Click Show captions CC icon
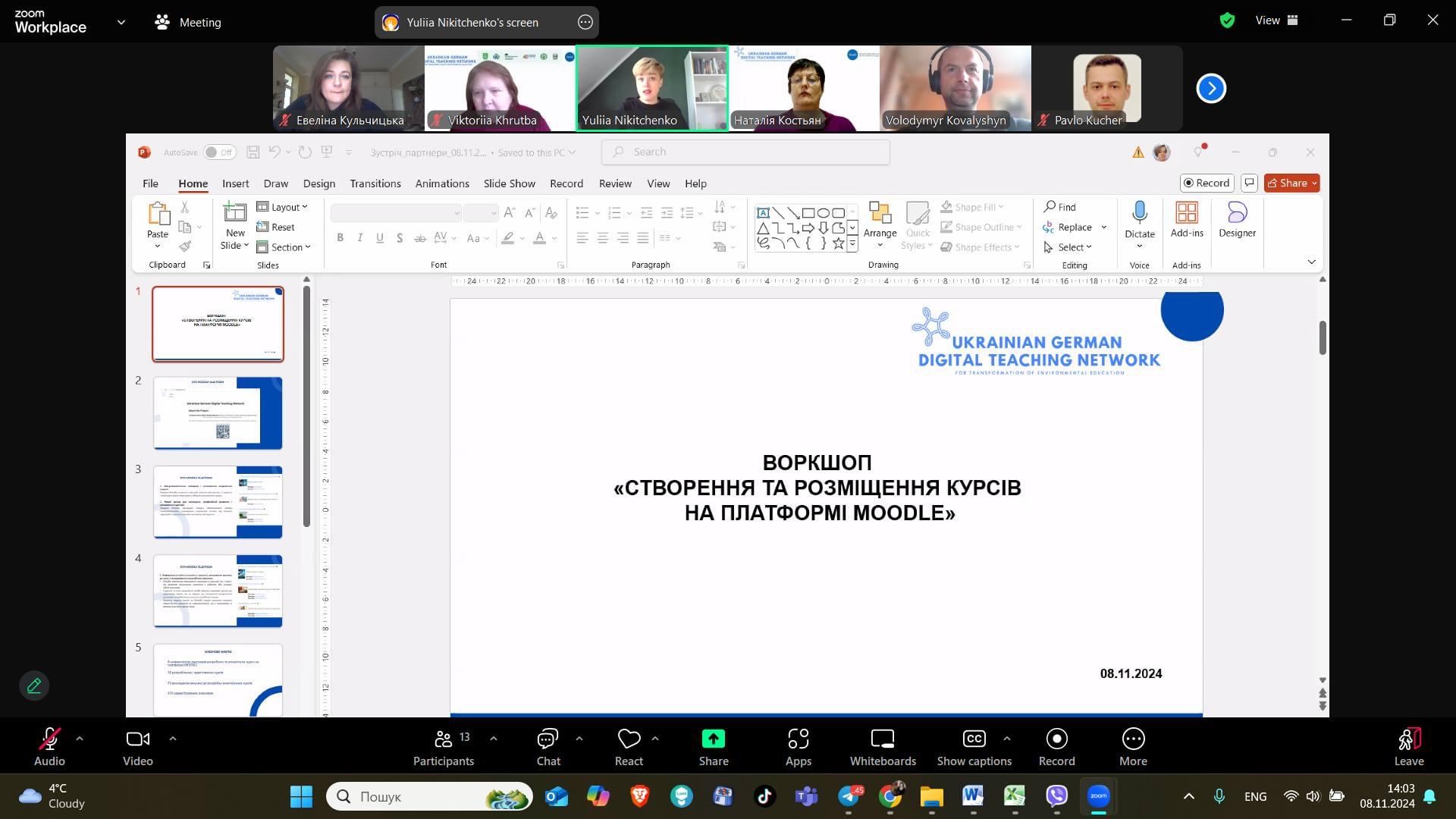This screenshot has height=819, width=1456. tap(974, 739)
